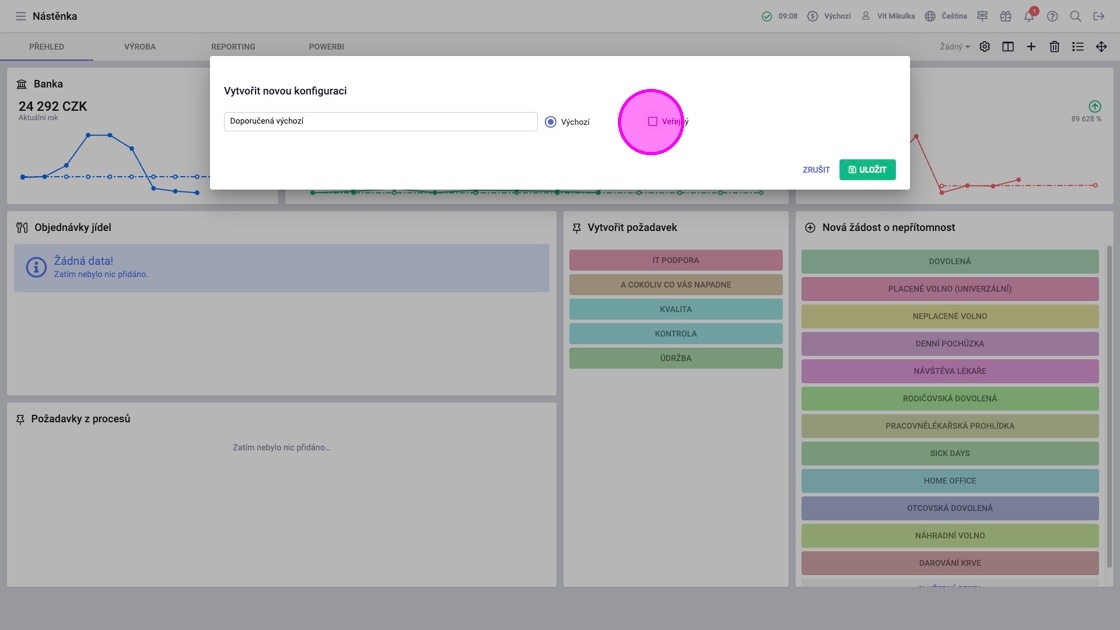The image size is (1120, 630).
Task: Click the 89 628 % percentage text
Action: click(1086, 119)
